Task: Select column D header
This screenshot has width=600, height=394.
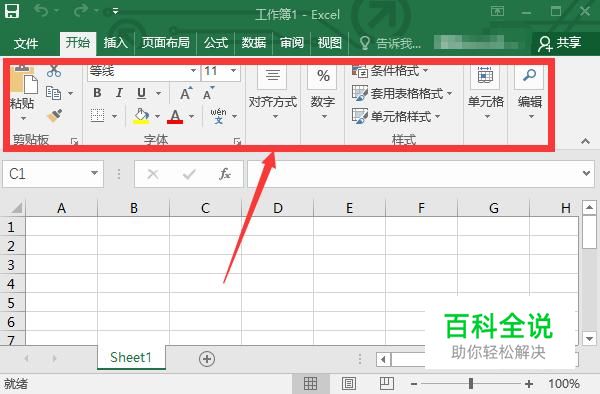Action: point(277,208)
